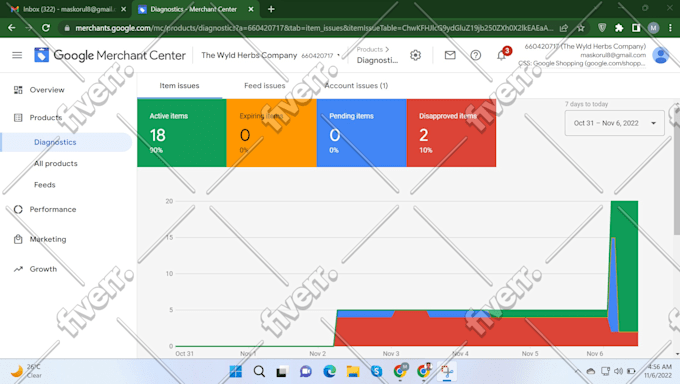This screenshot has width=680, height=384.
Task: Click the green Active items card
Action: click(x=182, y=133)
